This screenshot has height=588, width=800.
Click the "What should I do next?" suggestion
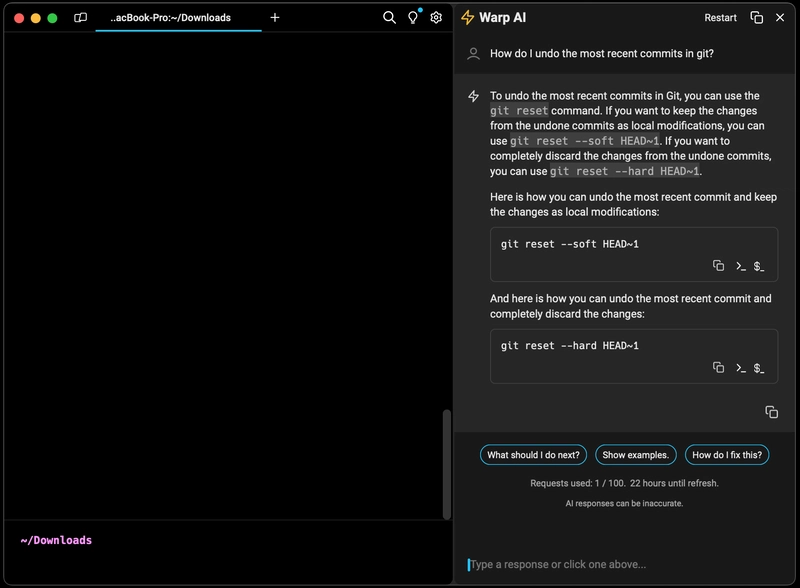point(533,455)
